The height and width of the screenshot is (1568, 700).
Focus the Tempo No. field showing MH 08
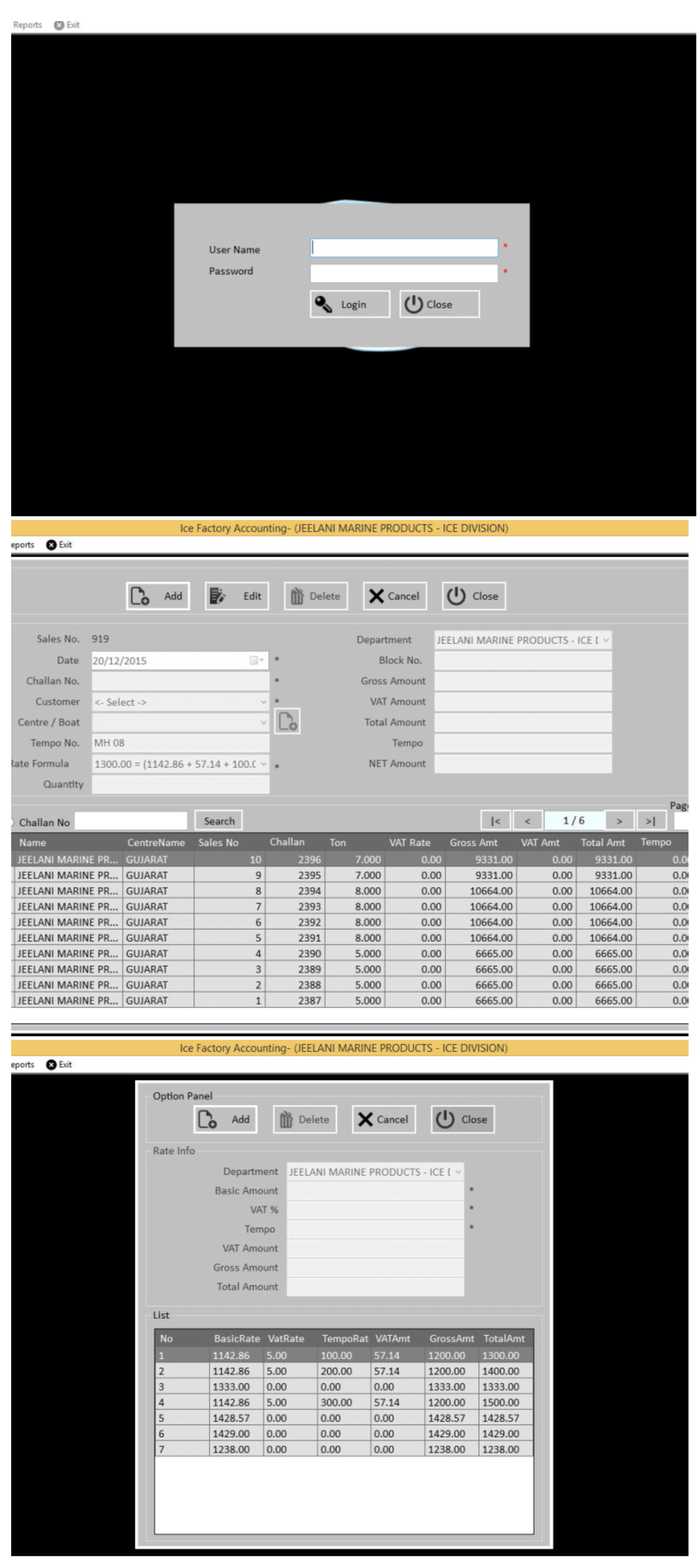[x=180, y=743]
